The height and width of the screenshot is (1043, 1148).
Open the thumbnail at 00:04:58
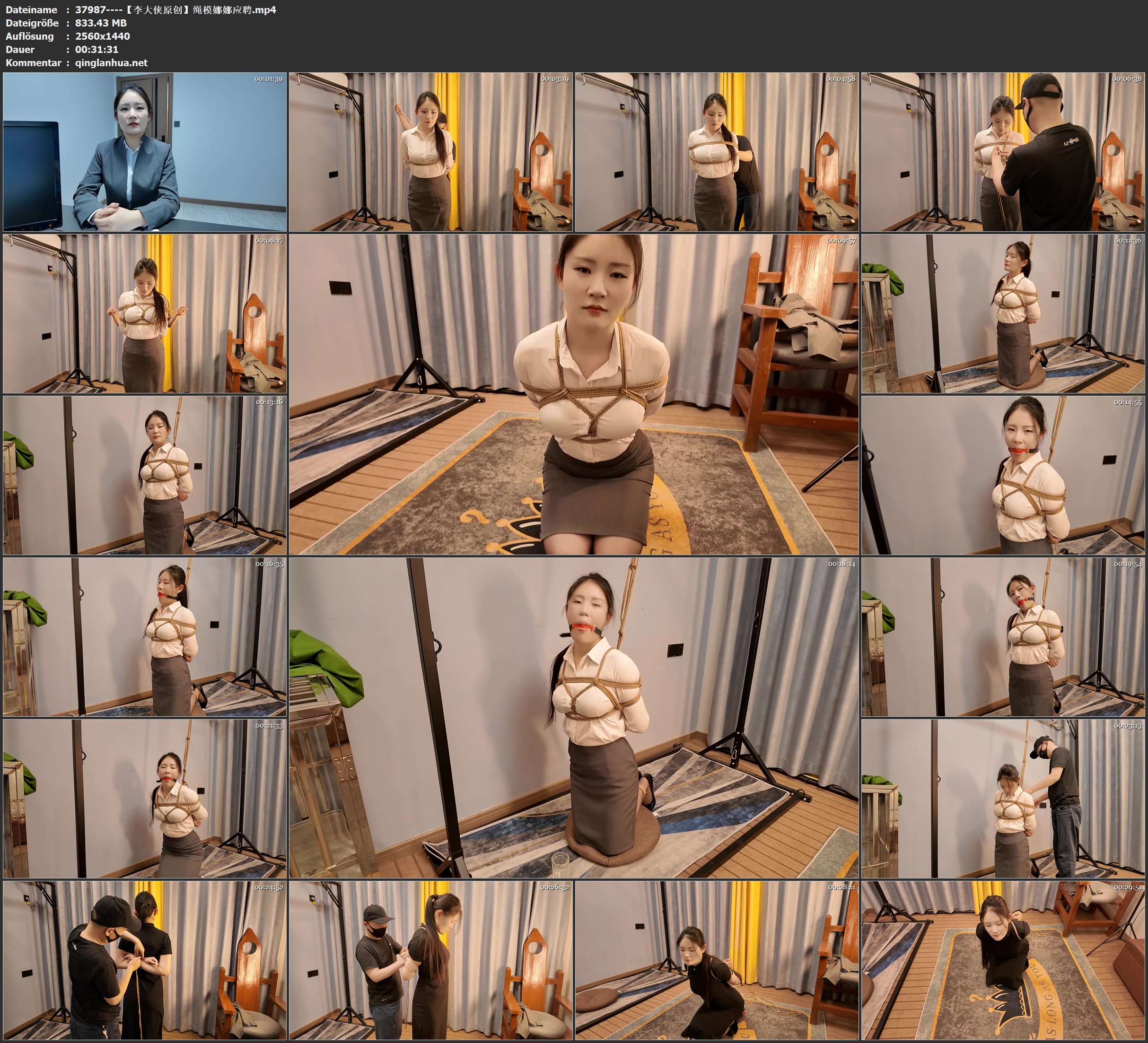tap(716, 151)
